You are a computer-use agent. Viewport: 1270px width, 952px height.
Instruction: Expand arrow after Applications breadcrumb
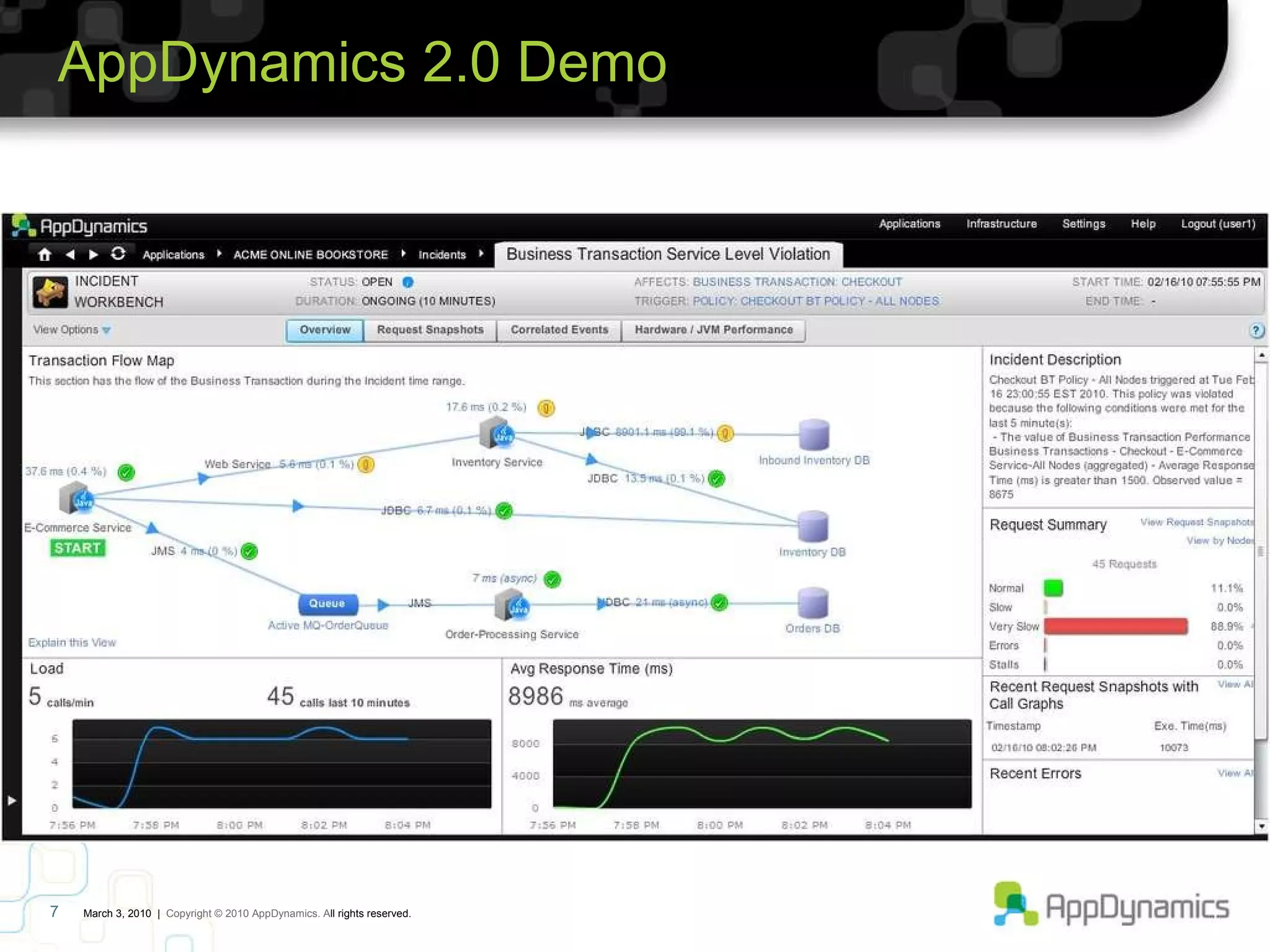click(220, 253)
